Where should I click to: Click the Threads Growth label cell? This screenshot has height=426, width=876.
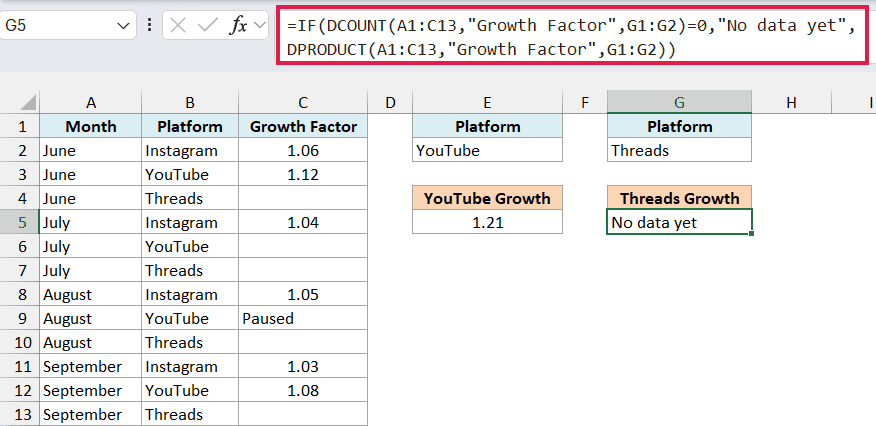click(679, 199)
